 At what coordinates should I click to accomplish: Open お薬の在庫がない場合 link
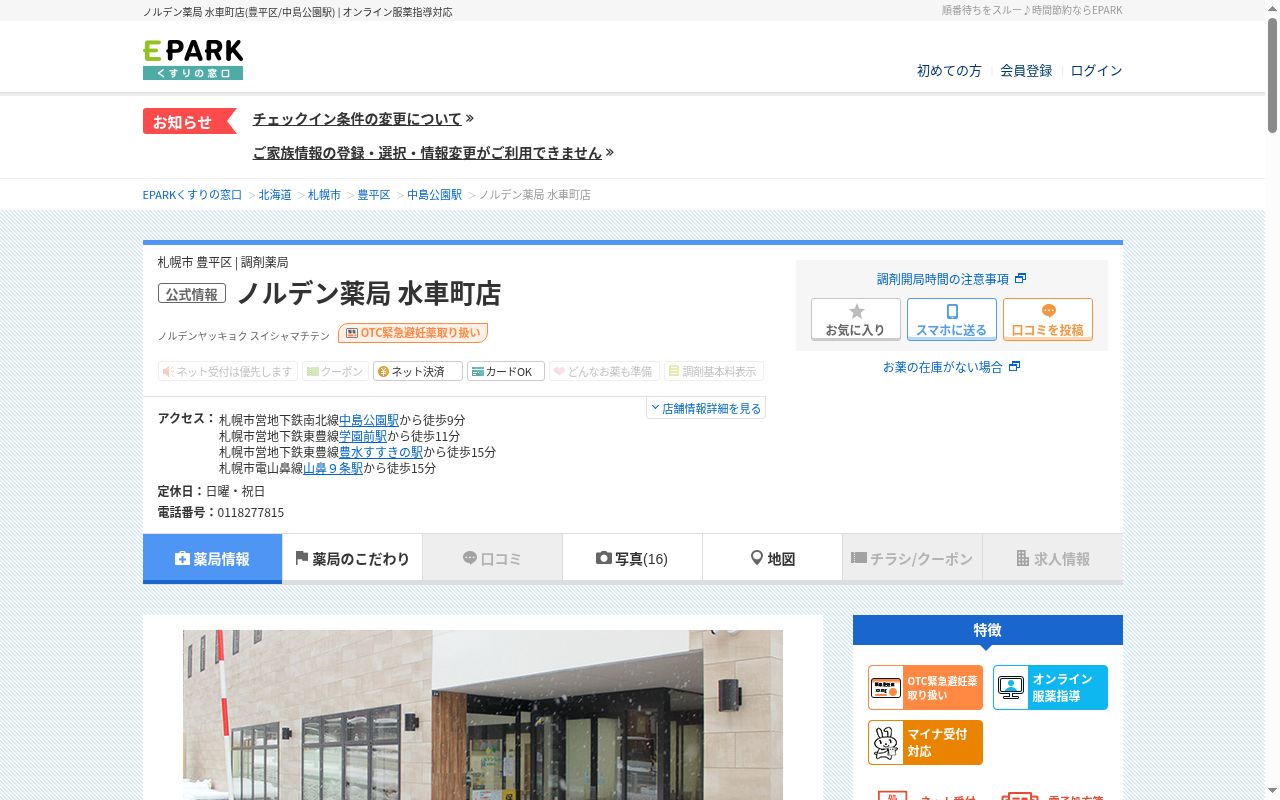[x=951, y=367]
